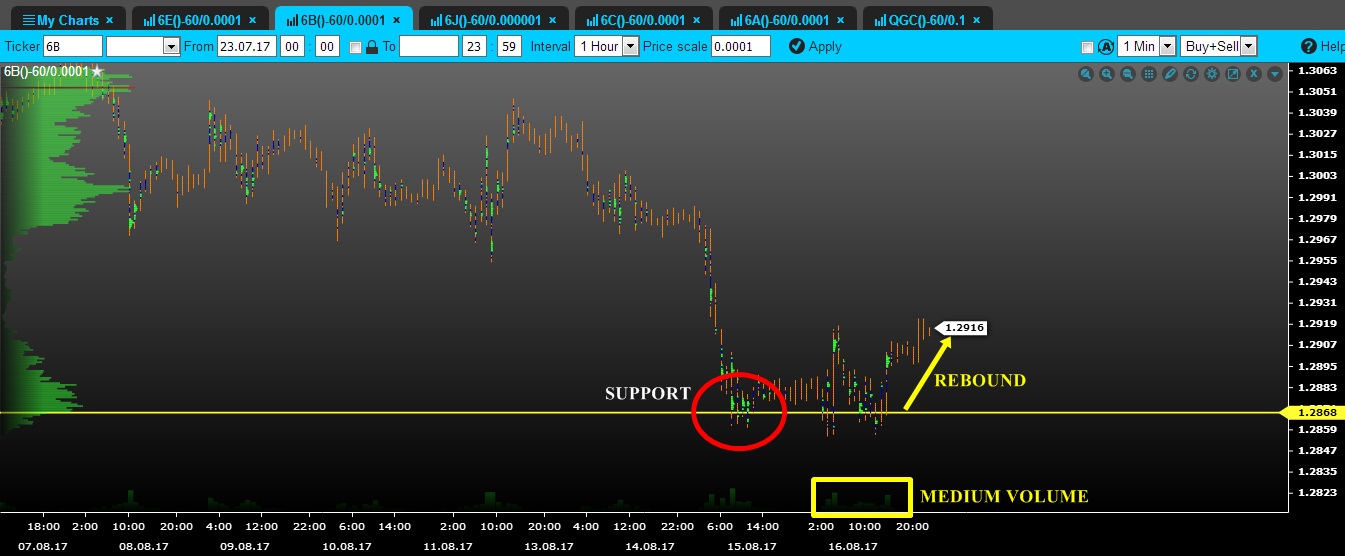Screen dimensions: 1345x556
Task: Click the Price scale input field
Action: [x=741, y=46]
